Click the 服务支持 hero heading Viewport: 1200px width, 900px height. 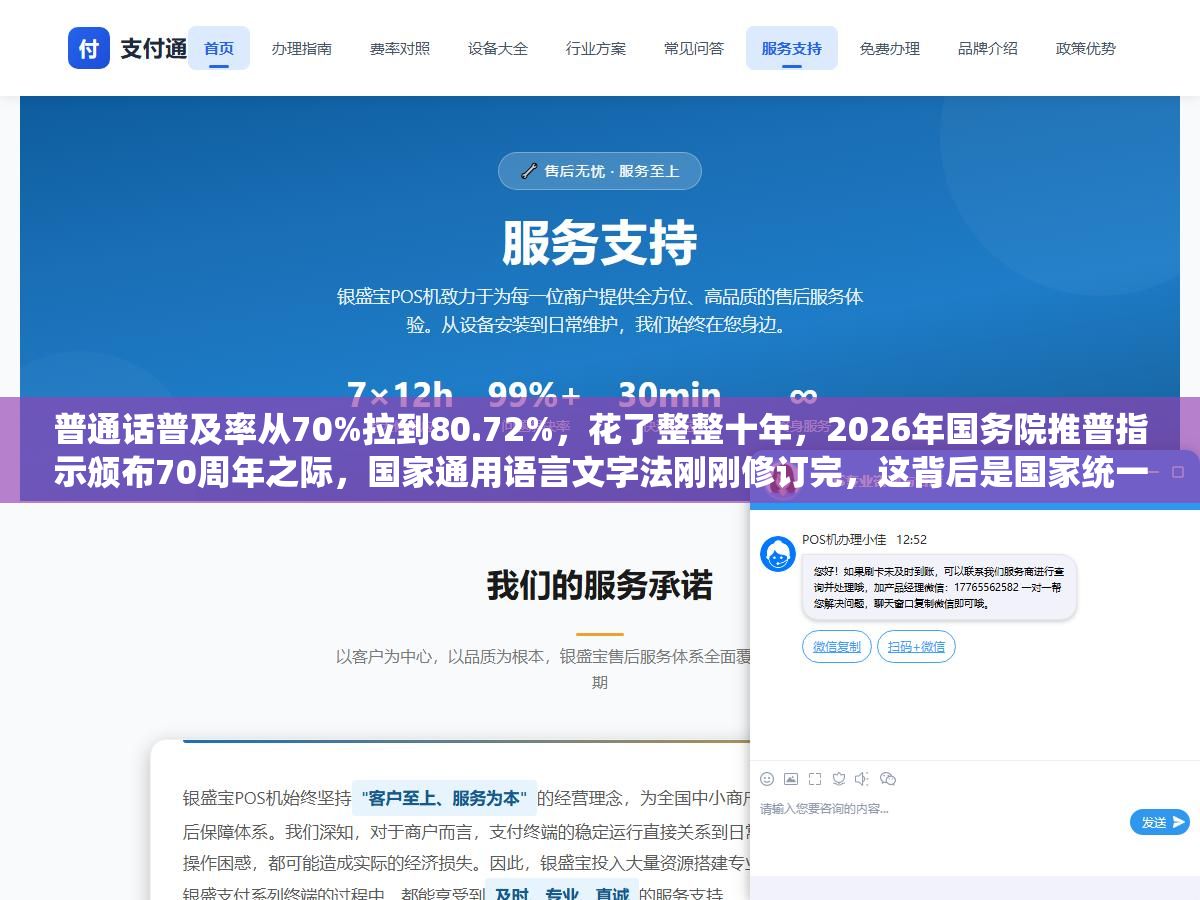pos(600,243)
